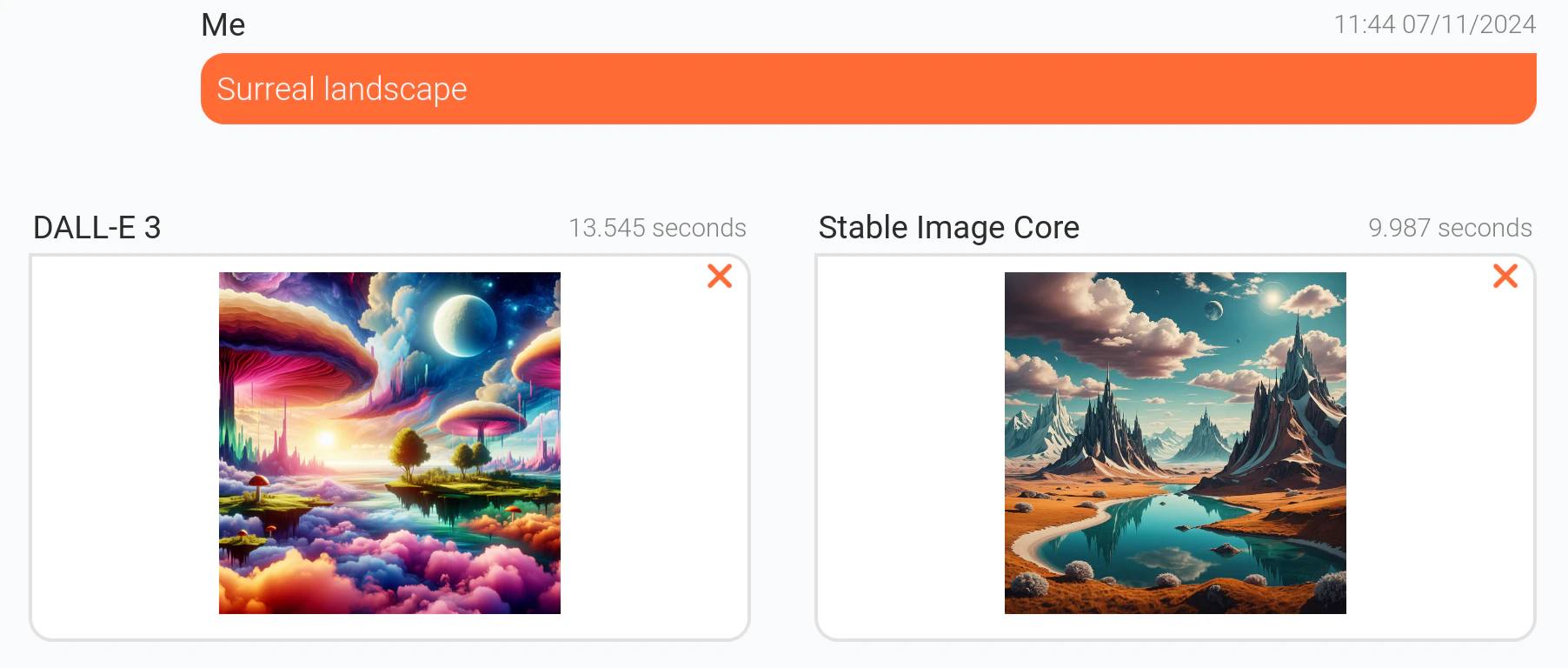Click the orange close cross above the mountain image
The width and height of the screenshot is (1568, 668).
coord(1505,276)
